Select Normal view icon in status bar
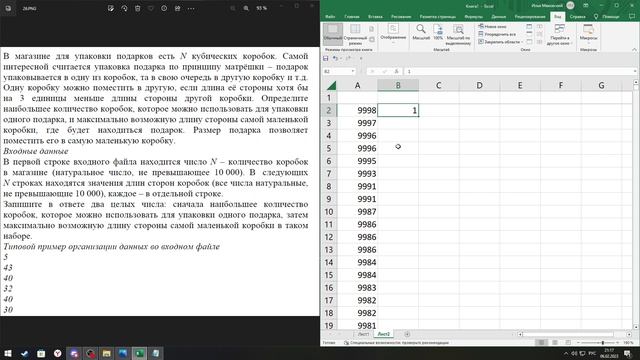Image resolution: width=640 pixels, height=360 pixels. [x=541, y=342]
